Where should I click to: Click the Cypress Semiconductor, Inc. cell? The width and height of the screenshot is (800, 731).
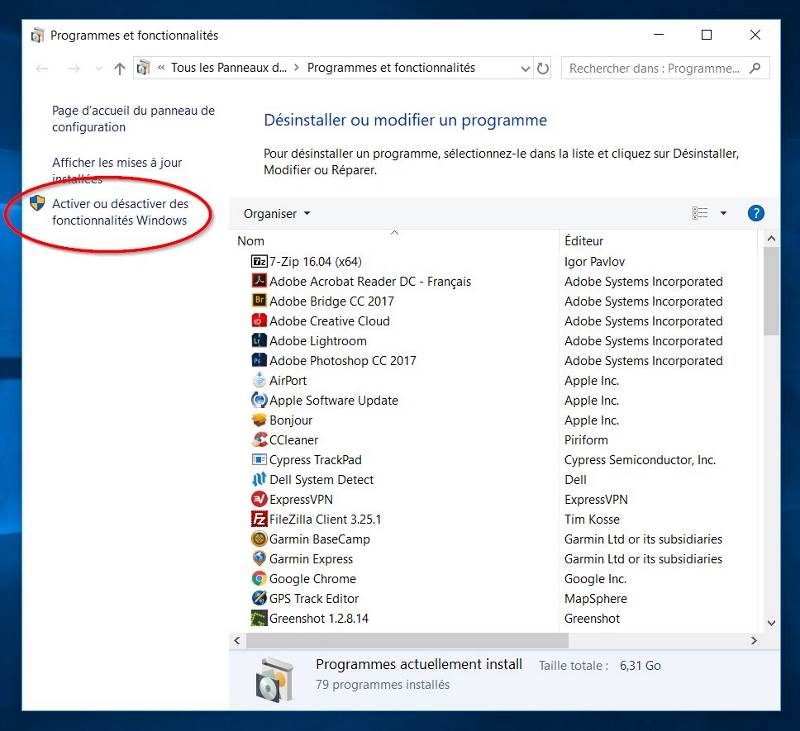[640, 460]
